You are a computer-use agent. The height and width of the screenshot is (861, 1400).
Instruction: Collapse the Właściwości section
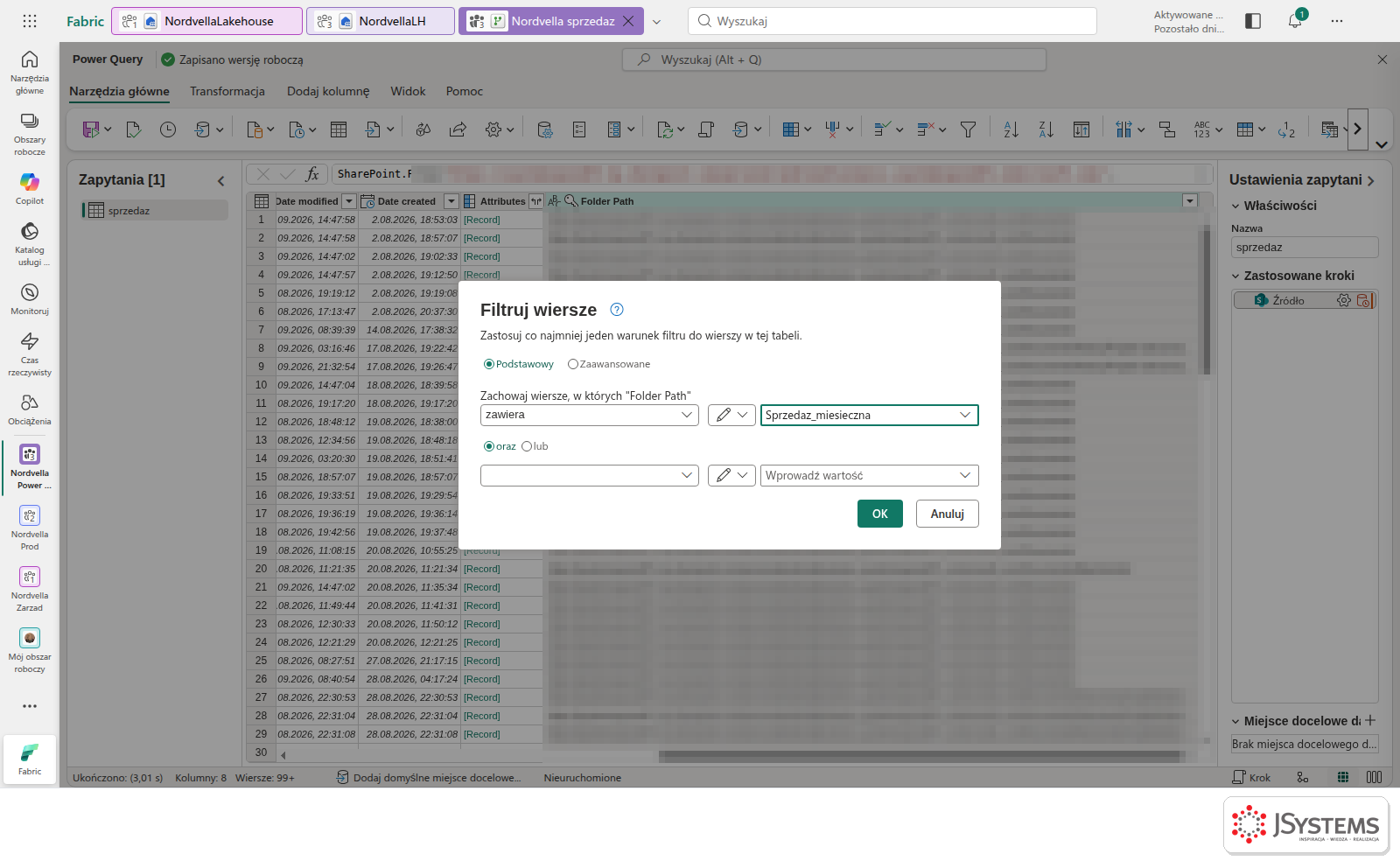(1235, 206)
